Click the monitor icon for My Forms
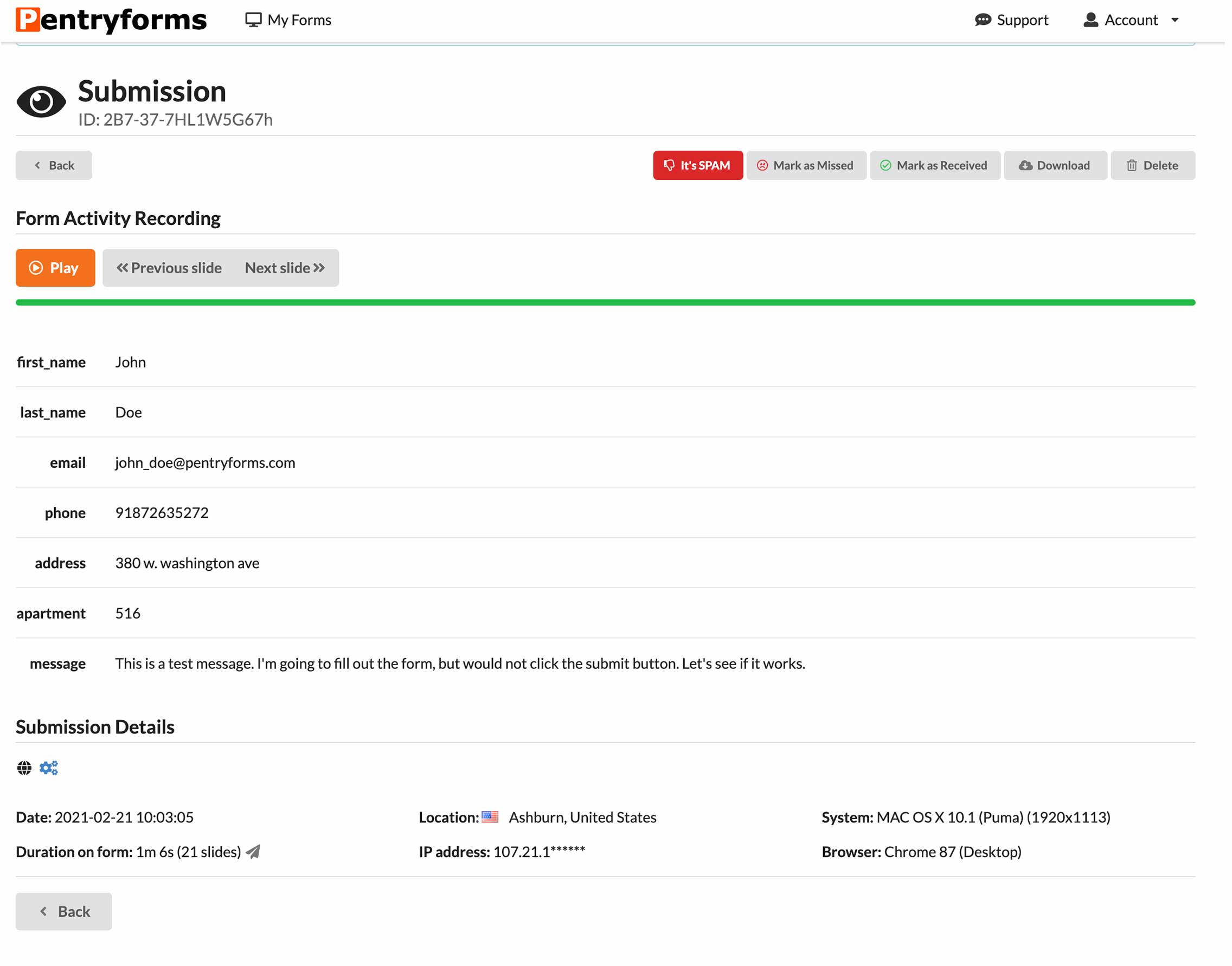The width and height of the screenshot is (1232, 966). (x=253, y=20)
